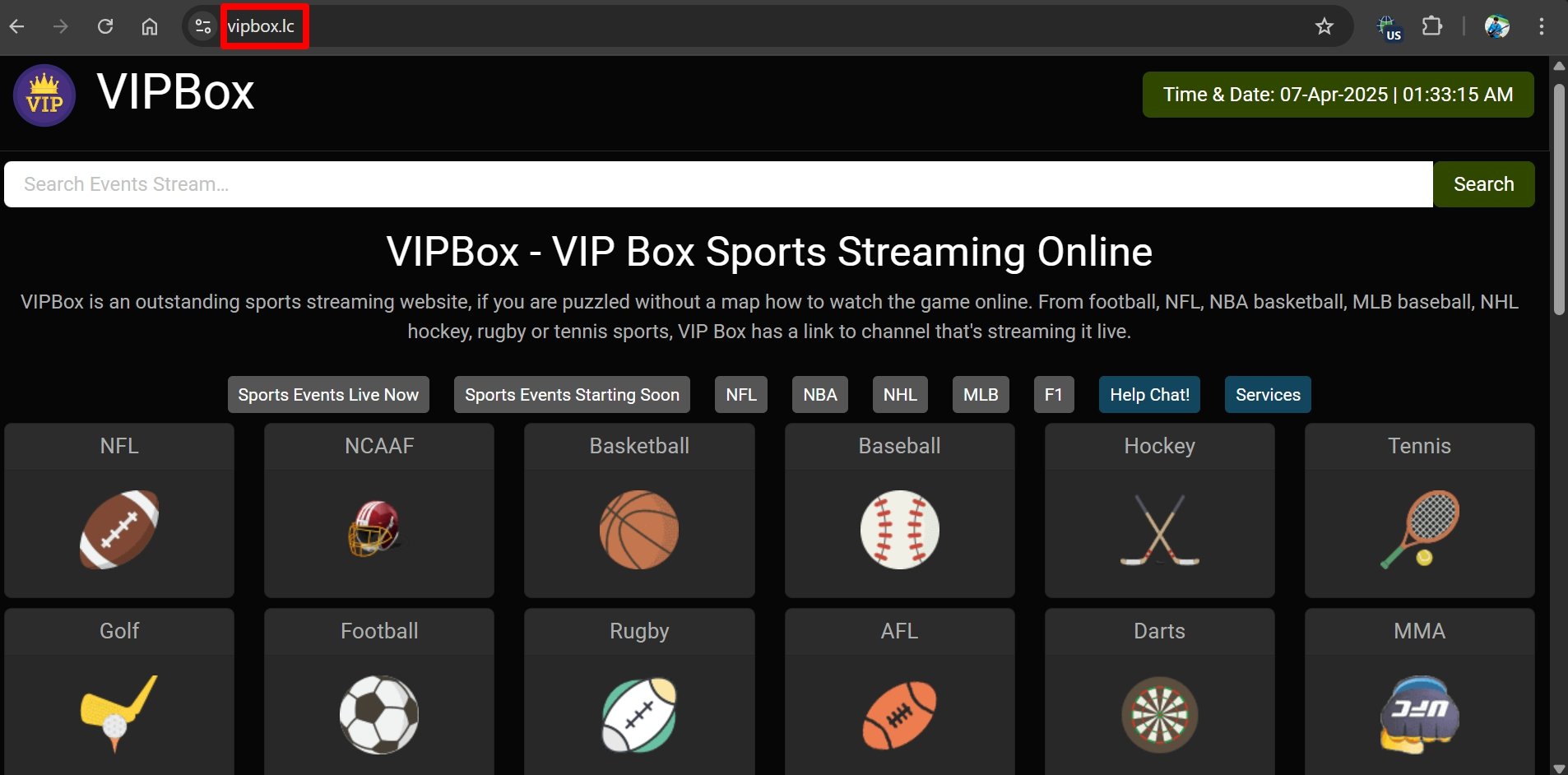Click the Rugby card heading
Image resolution: width=1568 pixels, height=775 pixels.
639,631
